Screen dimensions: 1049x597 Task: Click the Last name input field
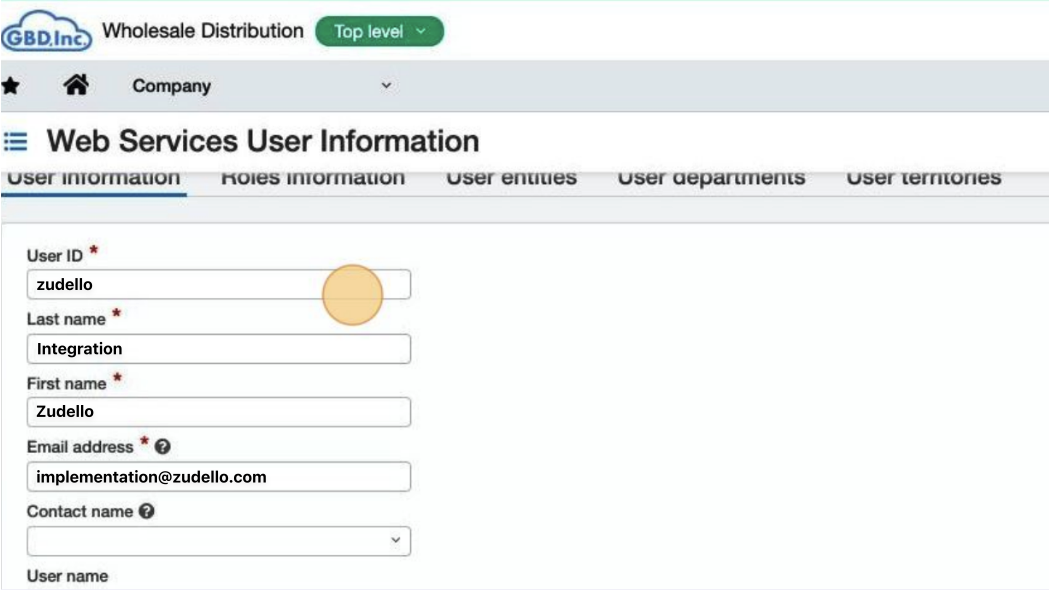pos(218,349)
